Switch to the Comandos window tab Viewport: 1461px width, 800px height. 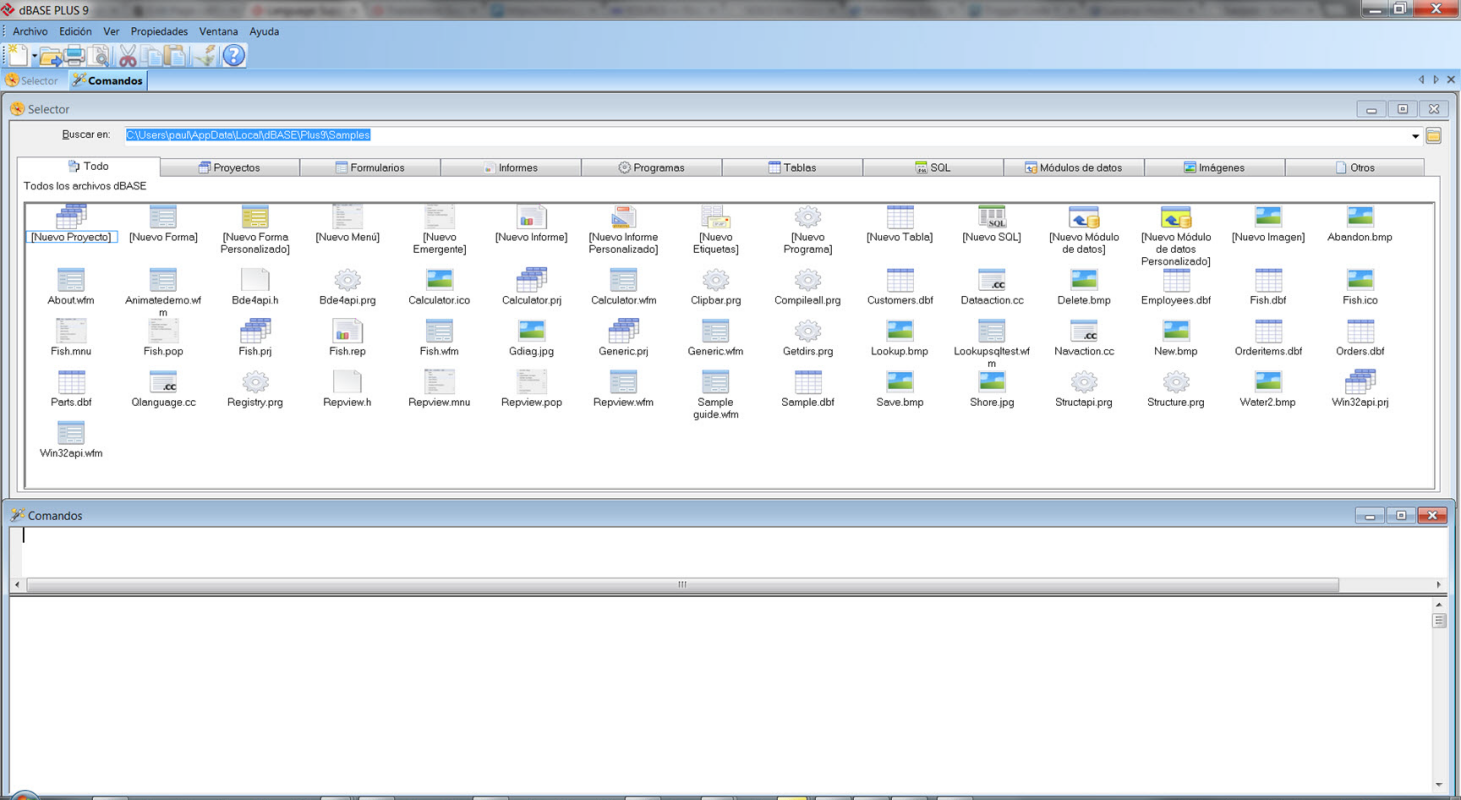coord(108,81)
